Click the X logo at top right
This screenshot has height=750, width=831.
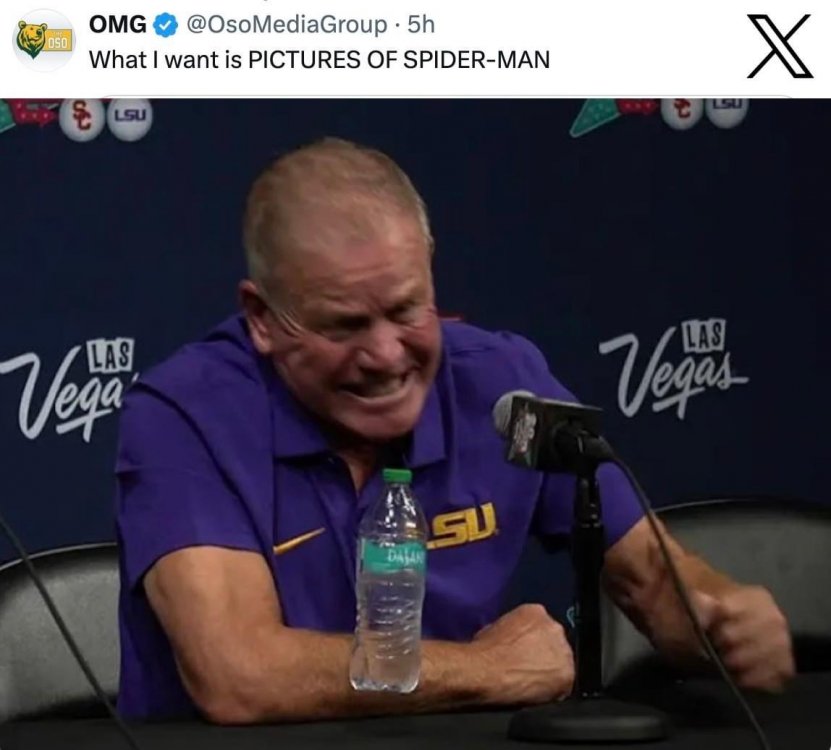coord(780,46)
